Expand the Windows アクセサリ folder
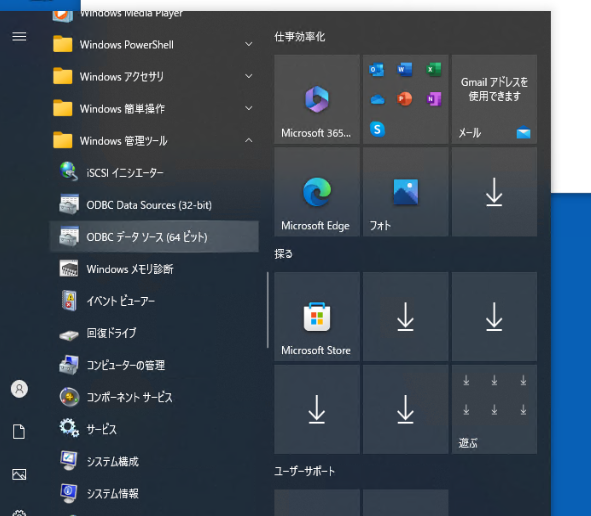 (154, 77)
